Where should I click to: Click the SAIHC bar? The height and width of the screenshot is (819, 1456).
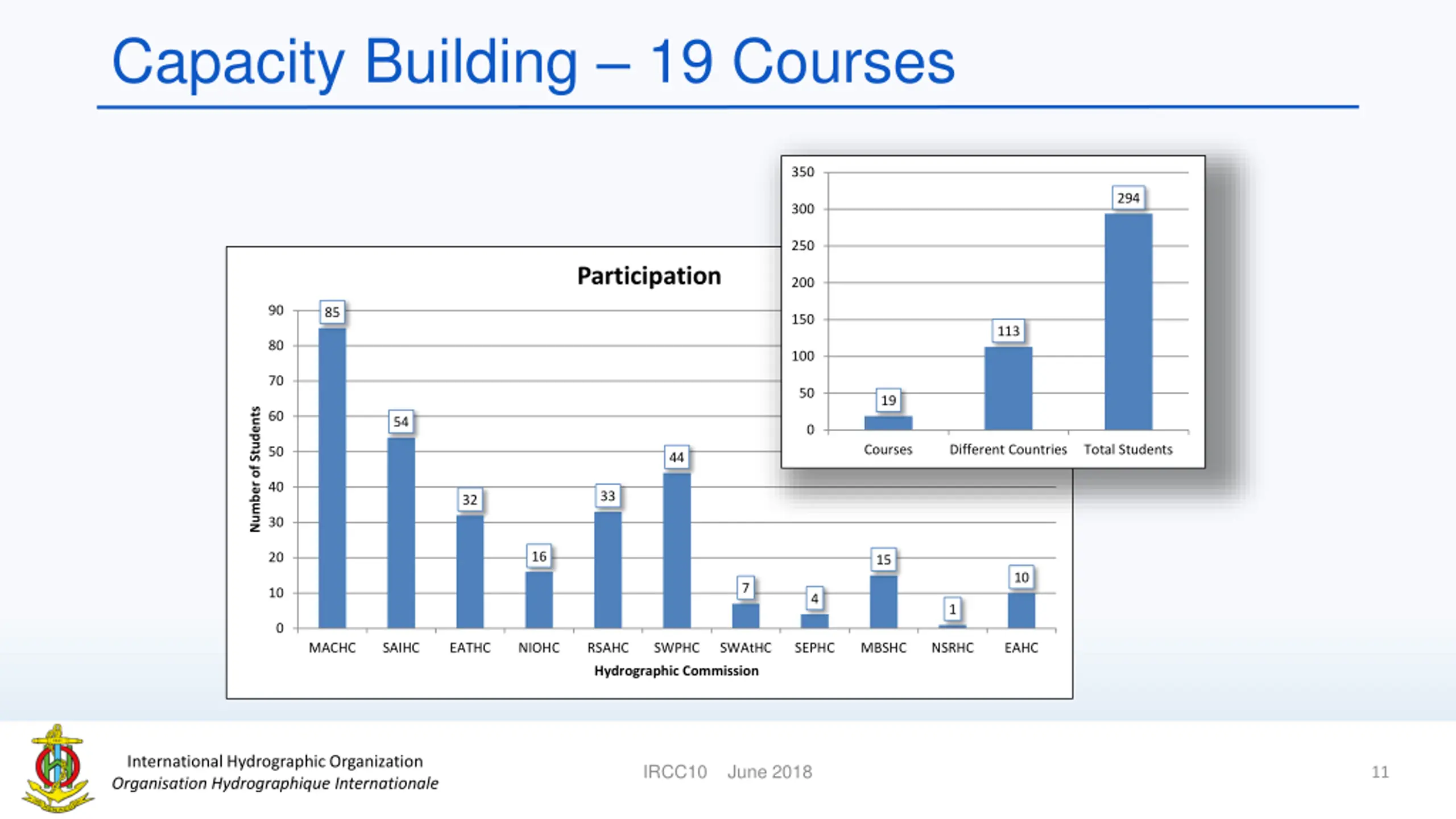pyautogui.click(x=401, y=533)
